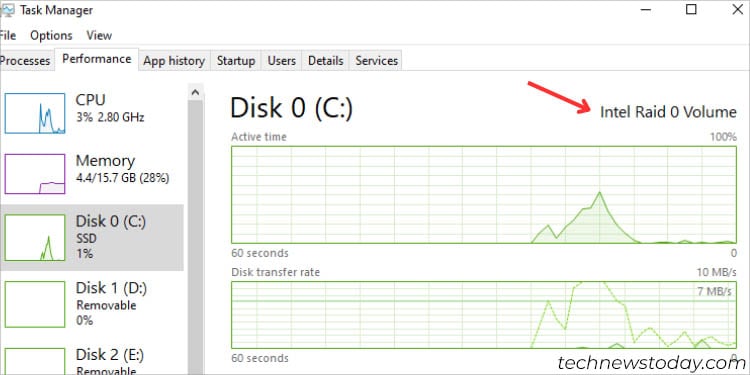The width and height of the screenshot is (750, 375).
Task: Select the Memory usage mini graph
Action: coord(35,174)
